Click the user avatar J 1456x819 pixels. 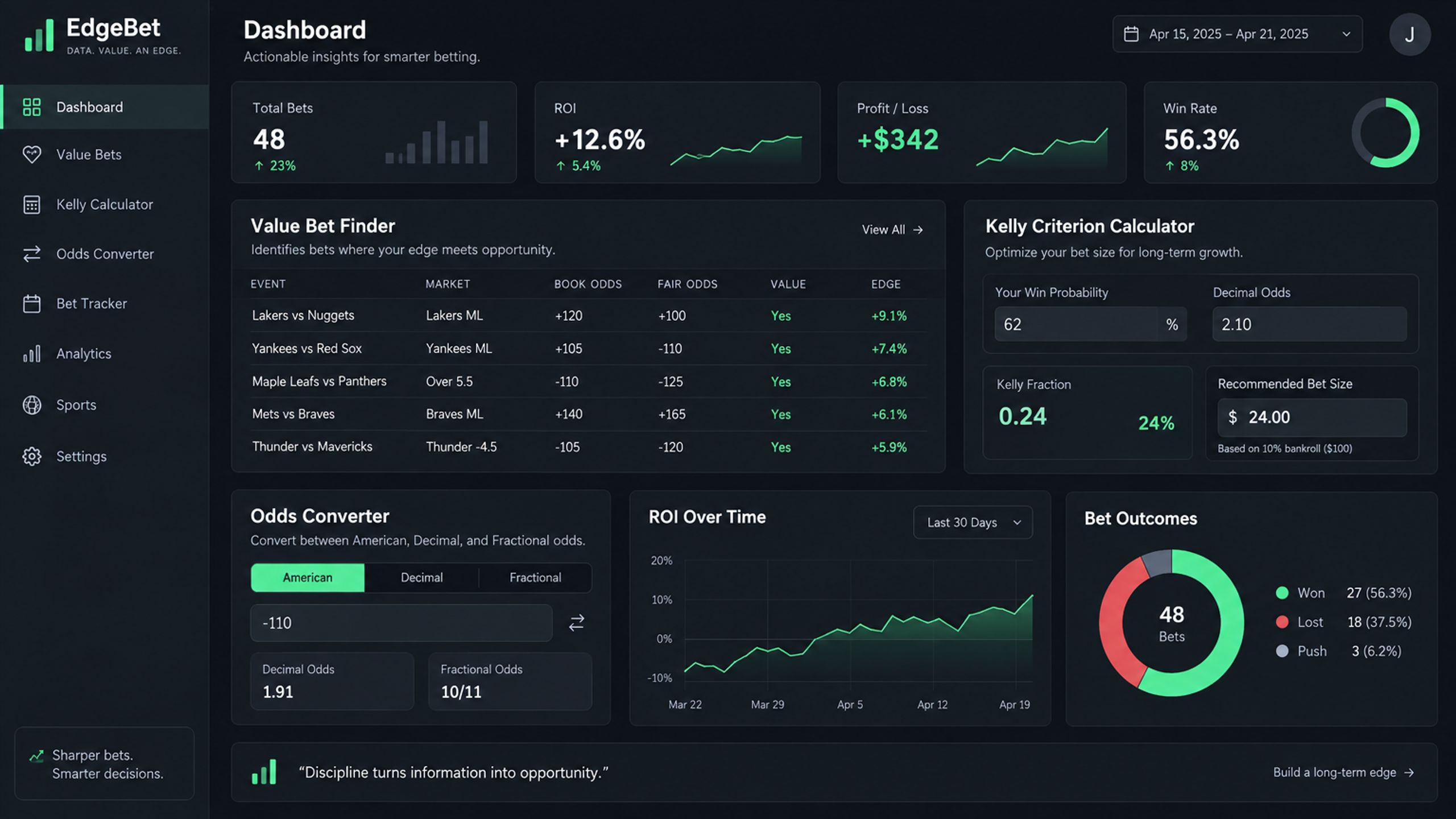coord(1409,35)
